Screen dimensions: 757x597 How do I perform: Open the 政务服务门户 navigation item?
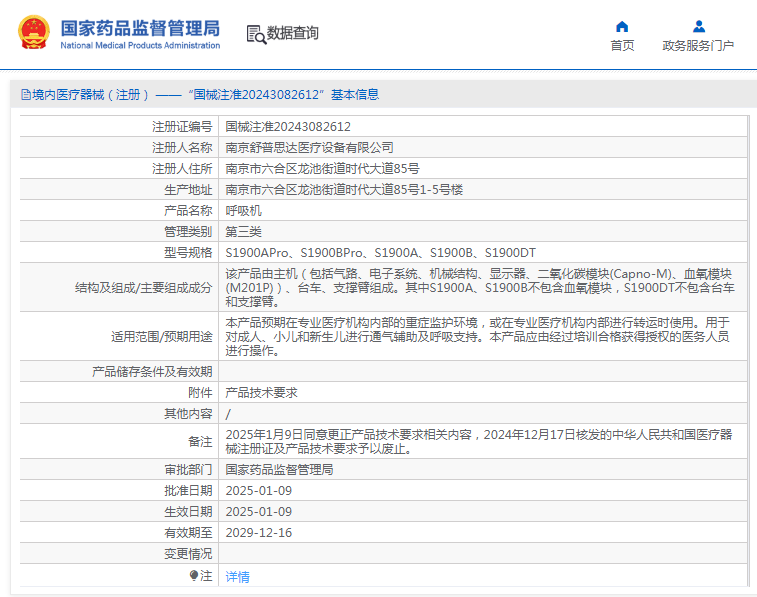[x=698, y=46]
